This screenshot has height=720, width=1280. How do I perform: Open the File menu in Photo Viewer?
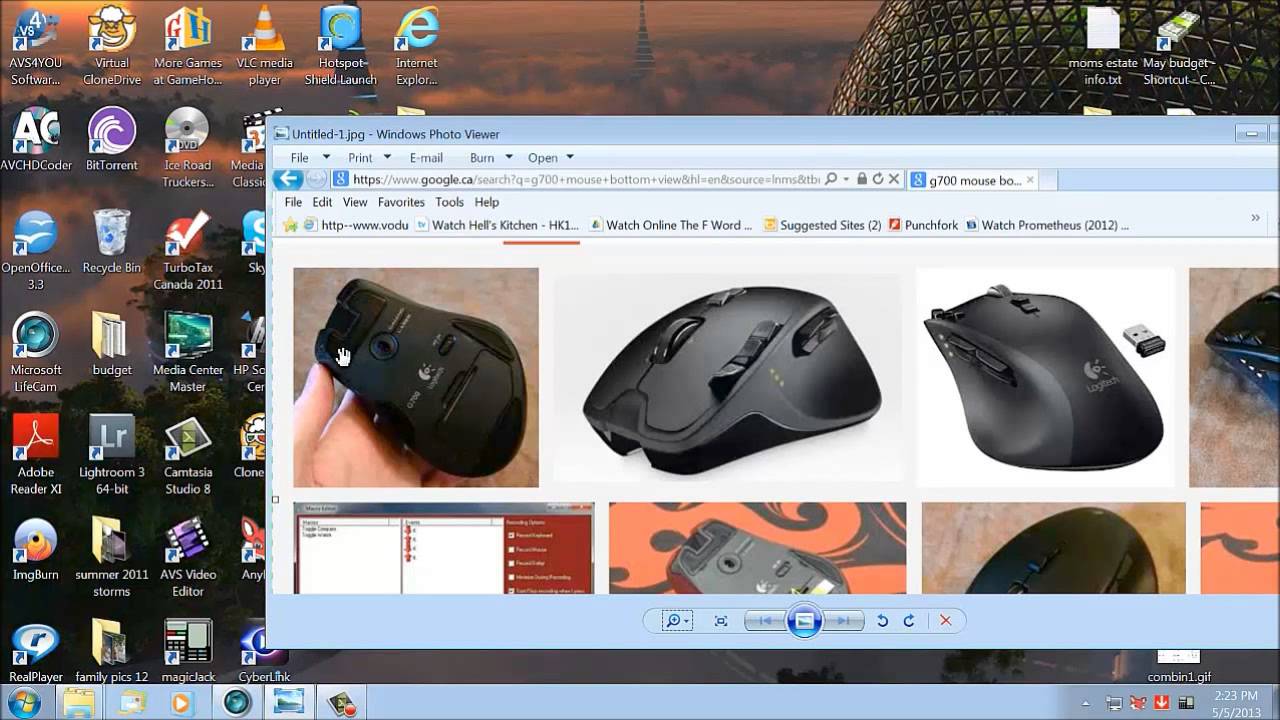click(x=310, y=158)
